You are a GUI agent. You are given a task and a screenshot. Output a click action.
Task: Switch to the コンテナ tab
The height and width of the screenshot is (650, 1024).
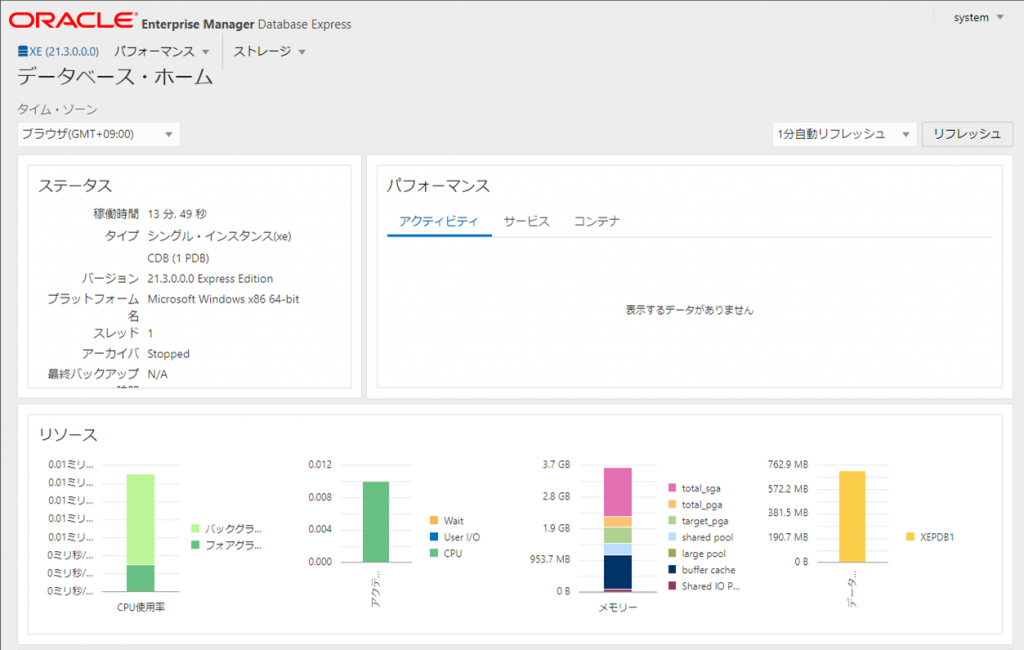(596, 221)
